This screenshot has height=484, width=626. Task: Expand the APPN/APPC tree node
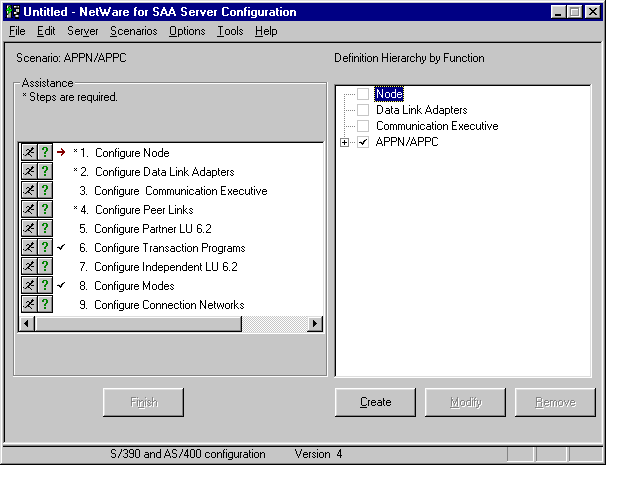345,142
